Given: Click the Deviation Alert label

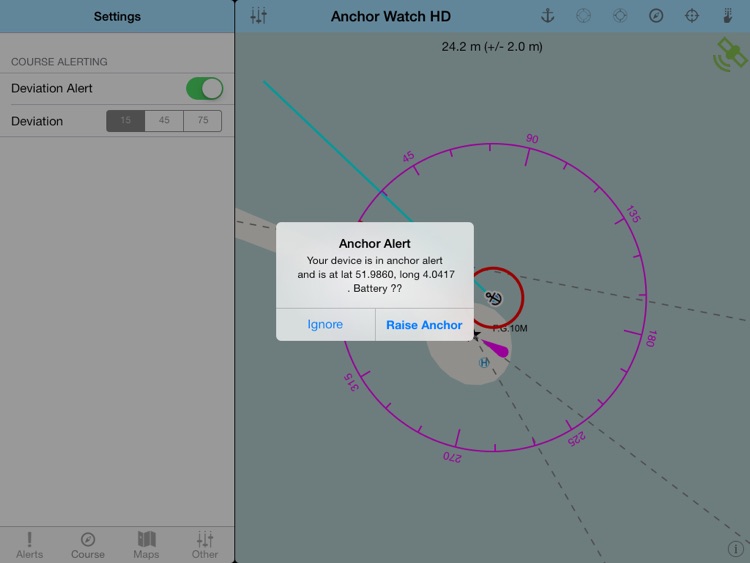Looking at the screenshot, I should [x=52, y=88].
